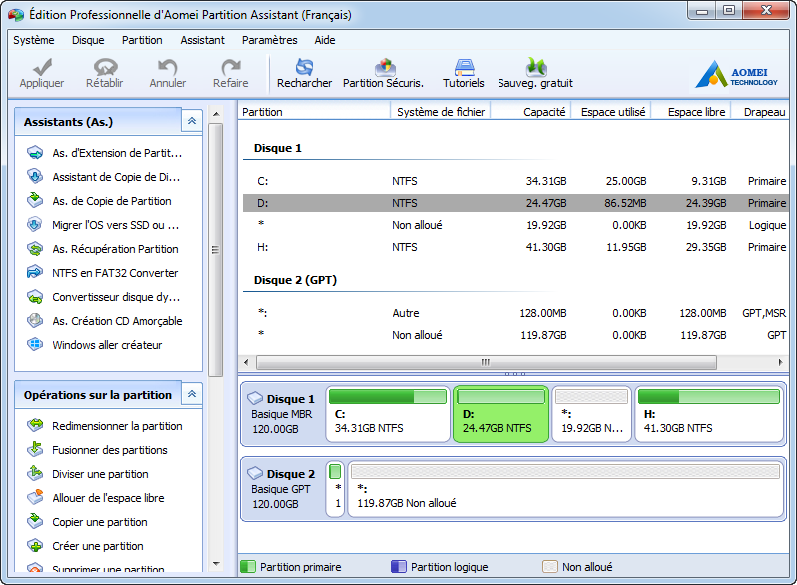Image resolution: width=797 pixels, height=585 pixels.
Task: Open the Paramètres menu
Action: [269, 40]
